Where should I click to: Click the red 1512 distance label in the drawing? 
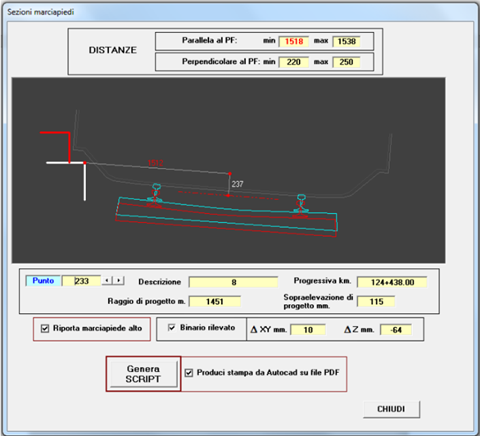pos(156,163)
